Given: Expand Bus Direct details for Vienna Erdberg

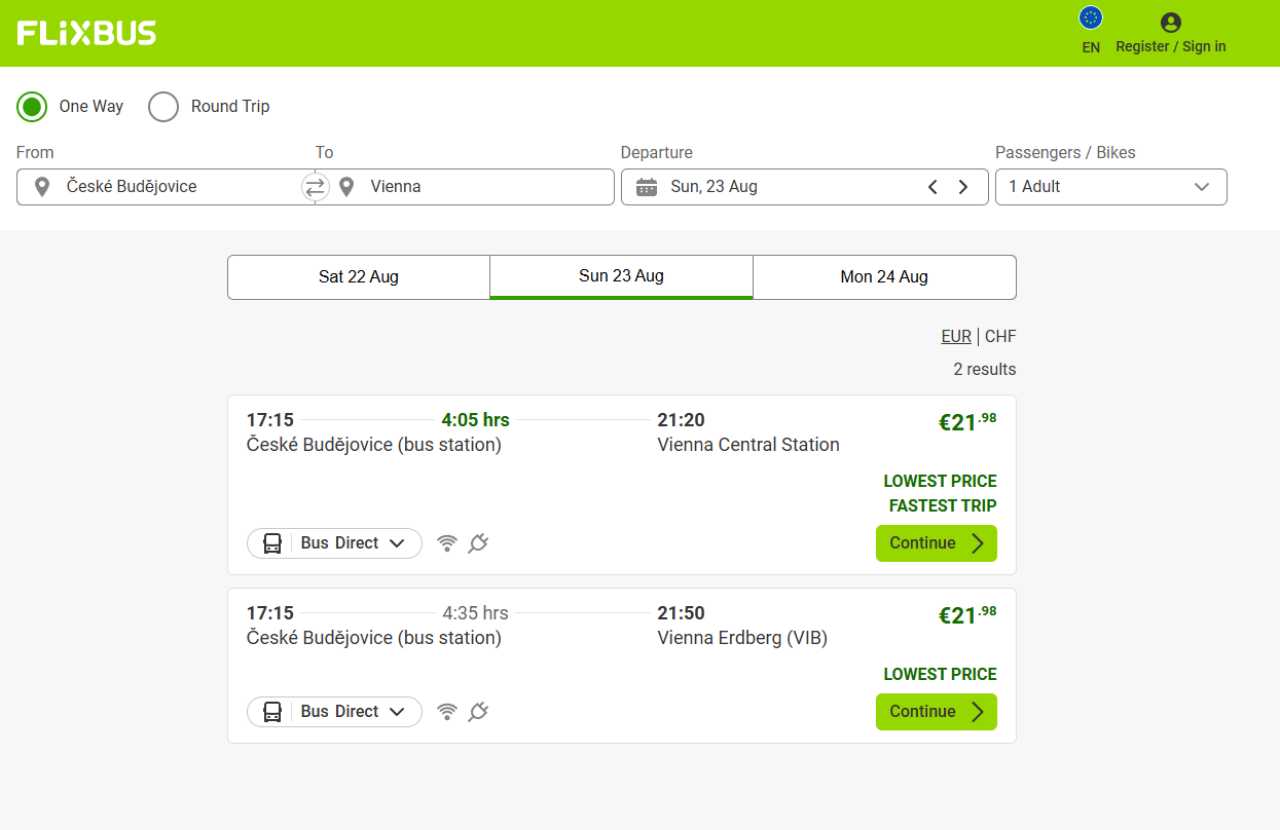Looking at the screenshot, I should [x=335, y=712].
